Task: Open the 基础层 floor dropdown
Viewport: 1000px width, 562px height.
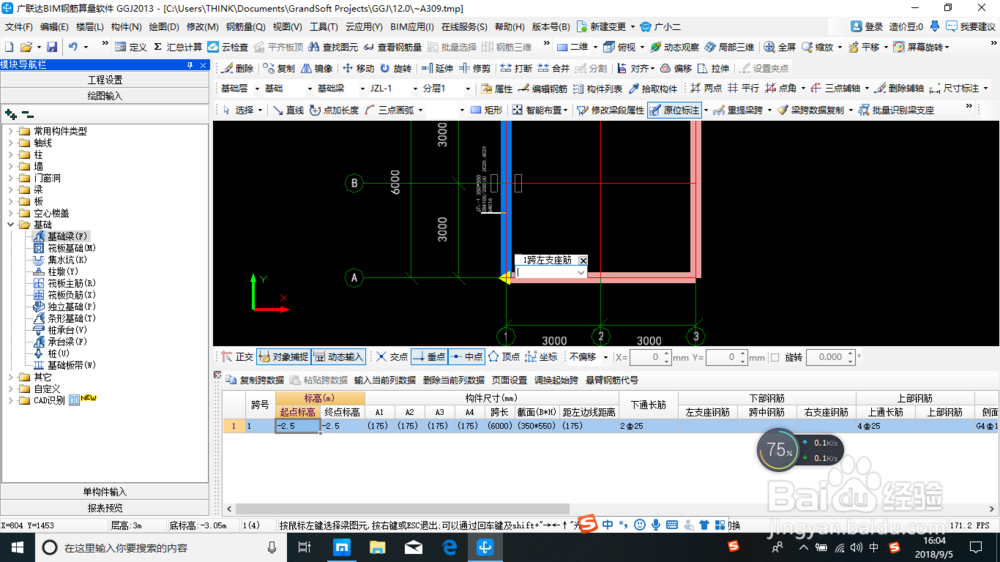Action: [x=257, y=89]
